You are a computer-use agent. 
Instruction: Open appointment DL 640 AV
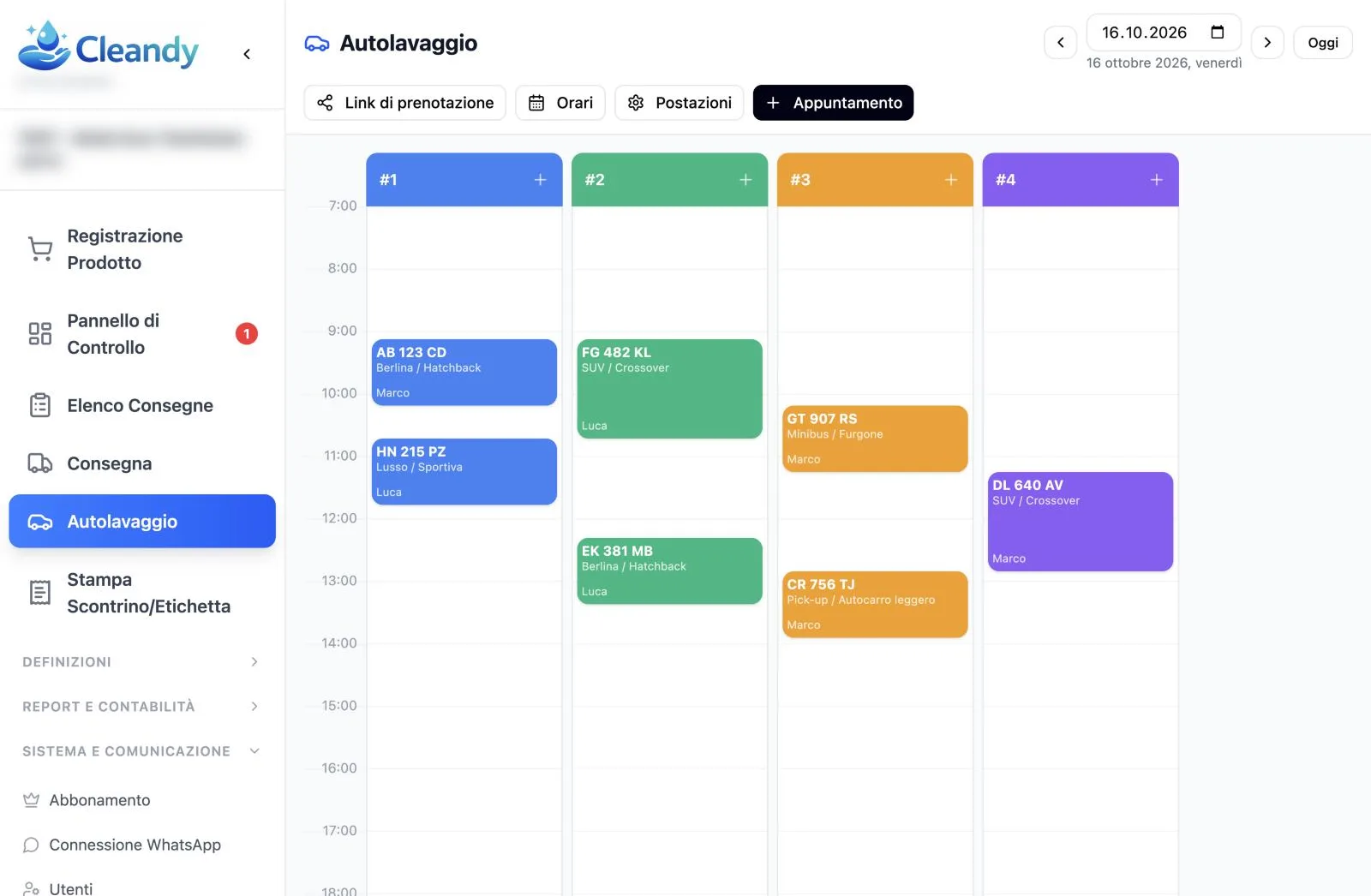coord(1081,522)
